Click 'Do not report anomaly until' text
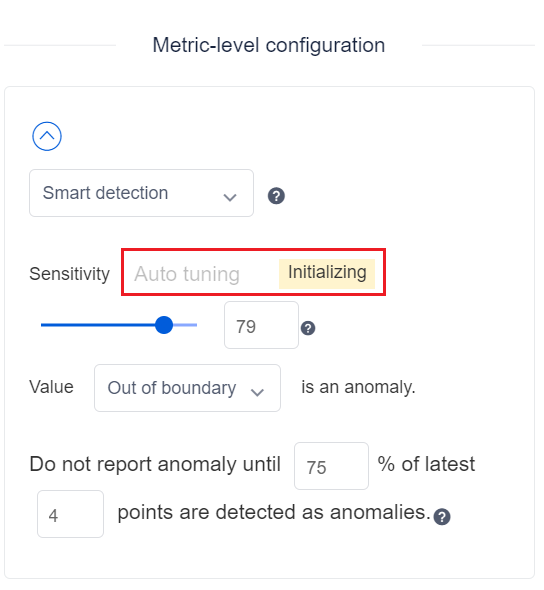 (155, 464)
